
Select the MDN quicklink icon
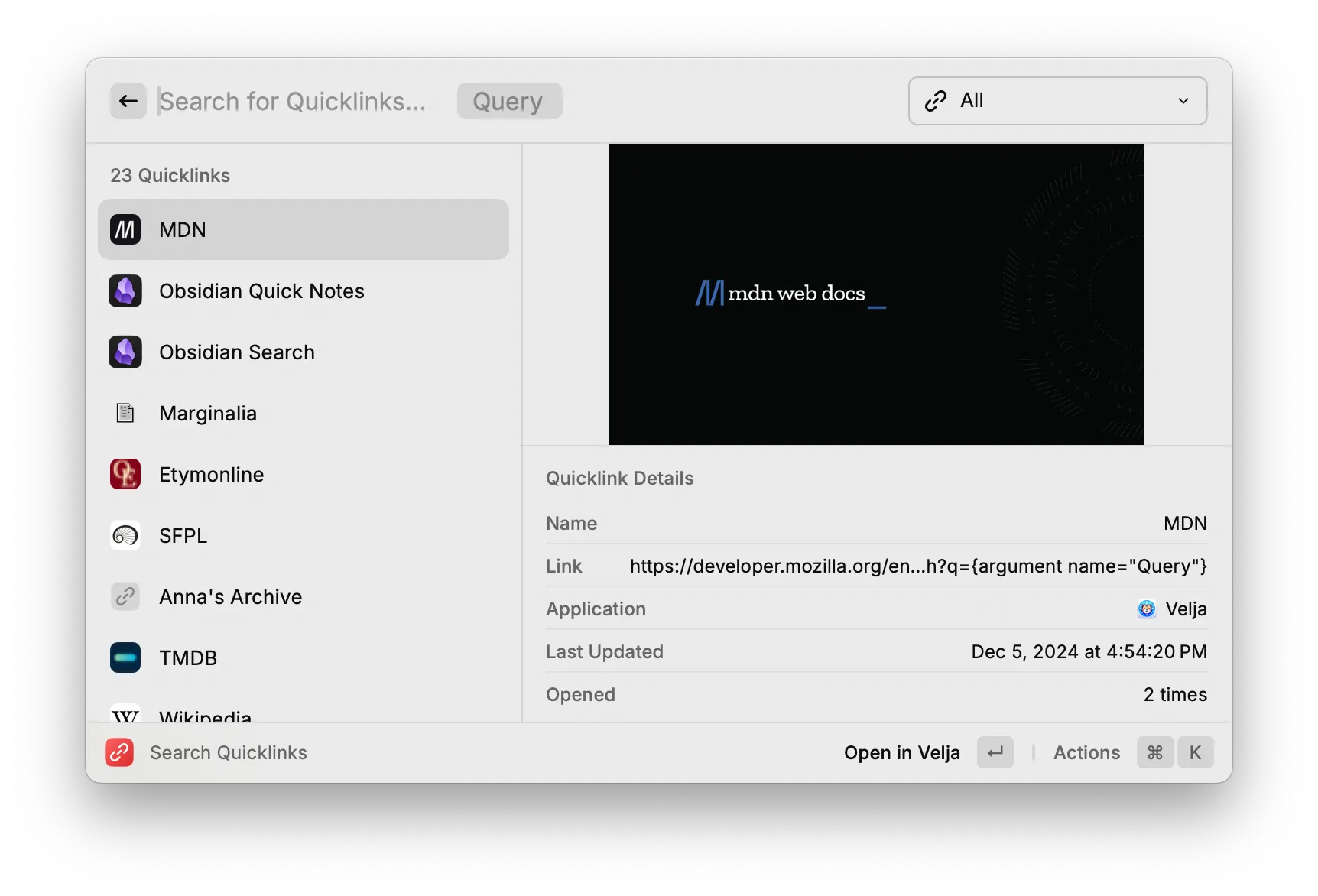pyautogui.click(x=125, y=229)
